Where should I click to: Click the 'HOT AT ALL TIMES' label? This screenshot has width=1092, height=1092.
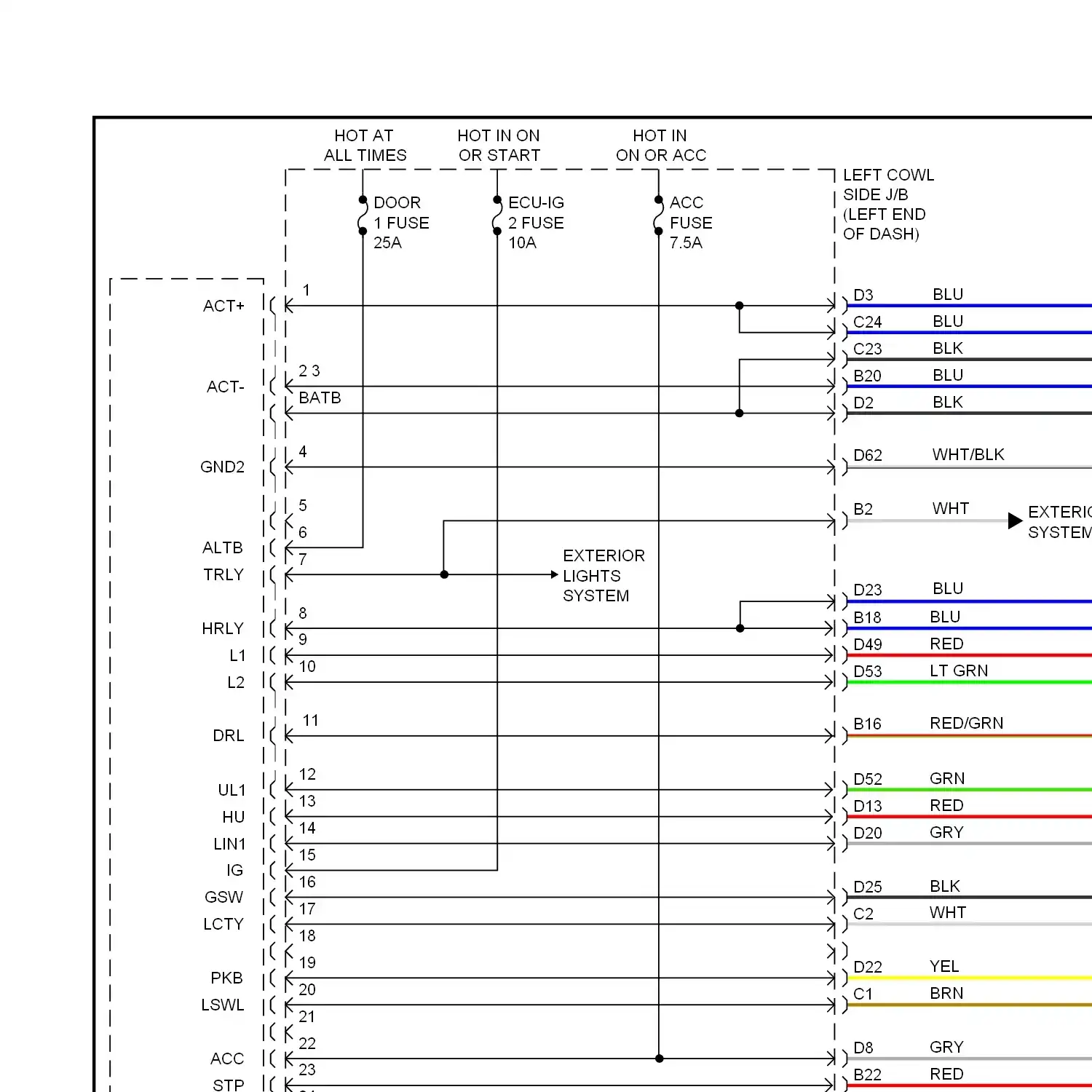point(365,146)
